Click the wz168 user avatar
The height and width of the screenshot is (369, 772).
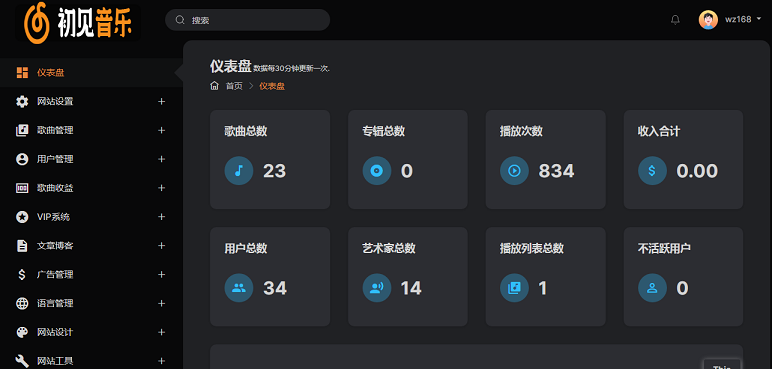[708, 20]
